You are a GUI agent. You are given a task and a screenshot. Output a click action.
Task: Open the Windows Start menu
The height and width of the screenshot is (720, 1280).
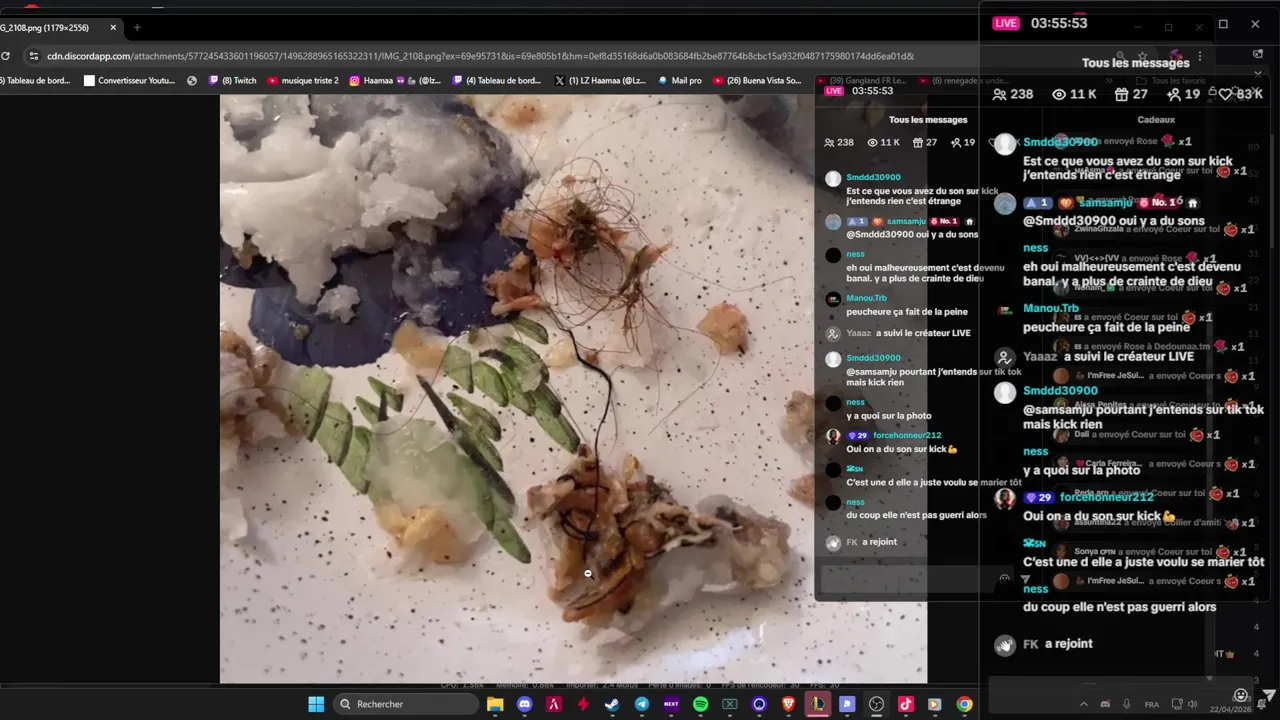(316, 704)
